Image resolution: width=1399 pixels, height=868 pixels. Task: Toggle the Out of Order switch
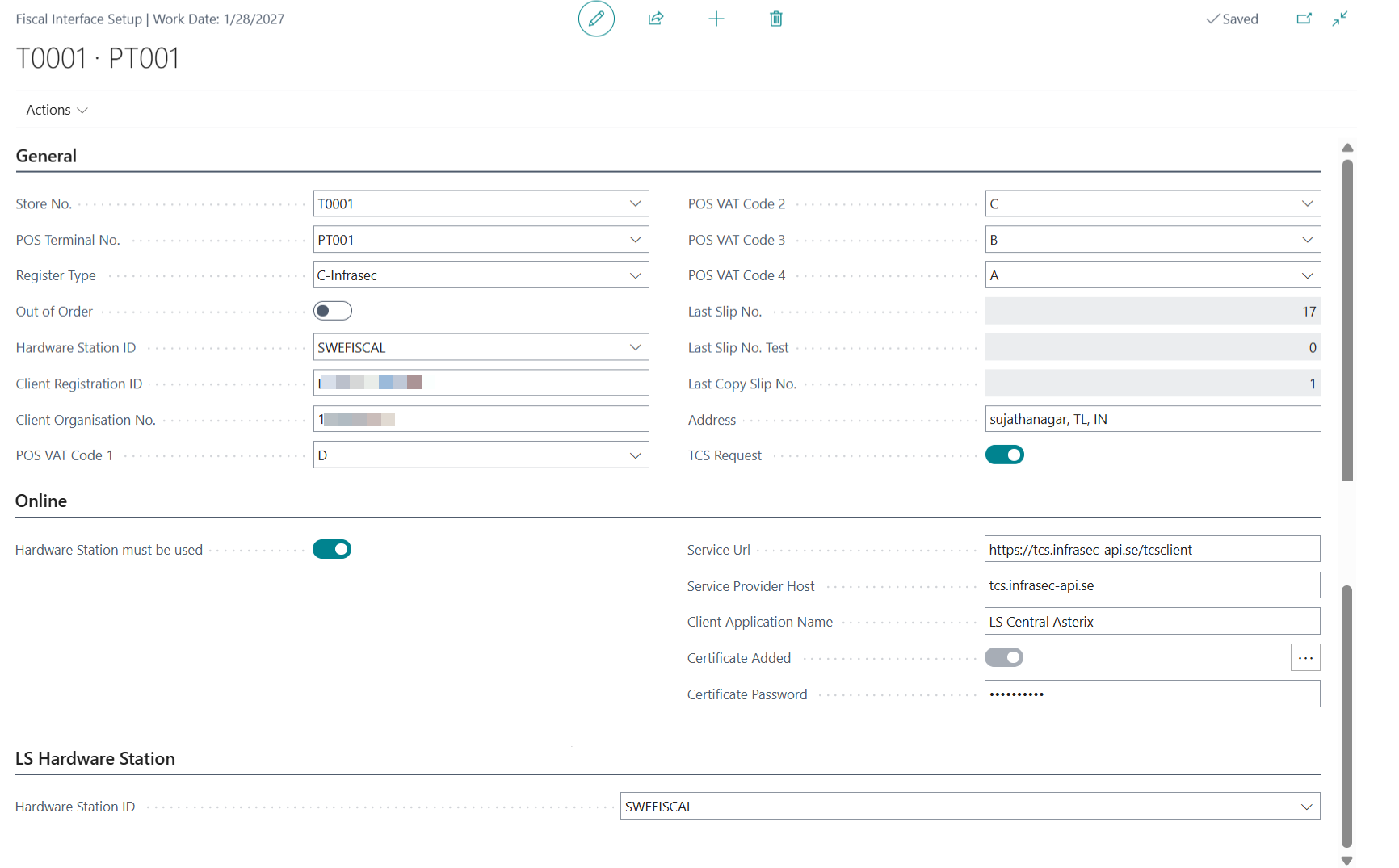click(333, 311)
